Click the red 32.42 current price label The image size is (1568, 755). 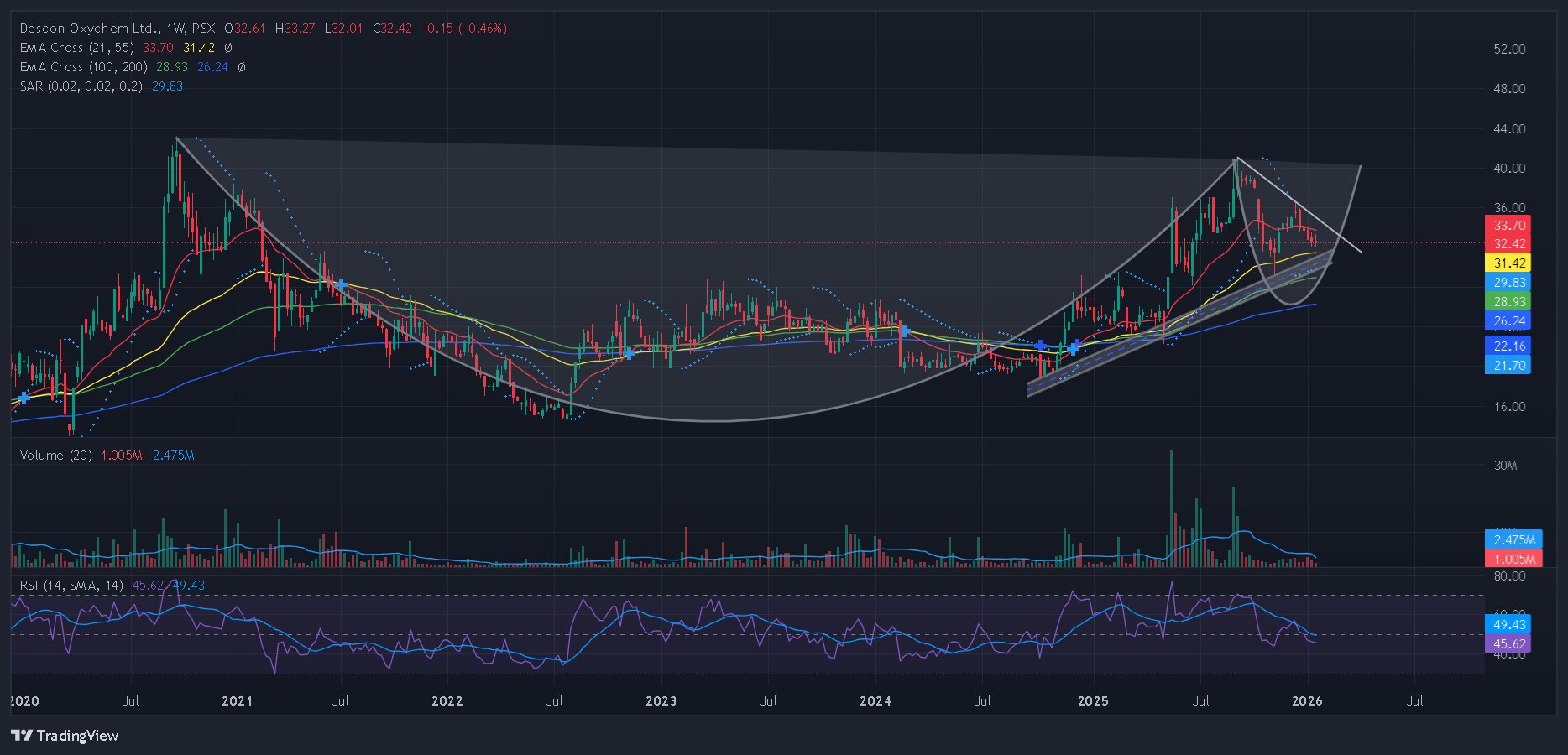click(x=1508, y=244)
